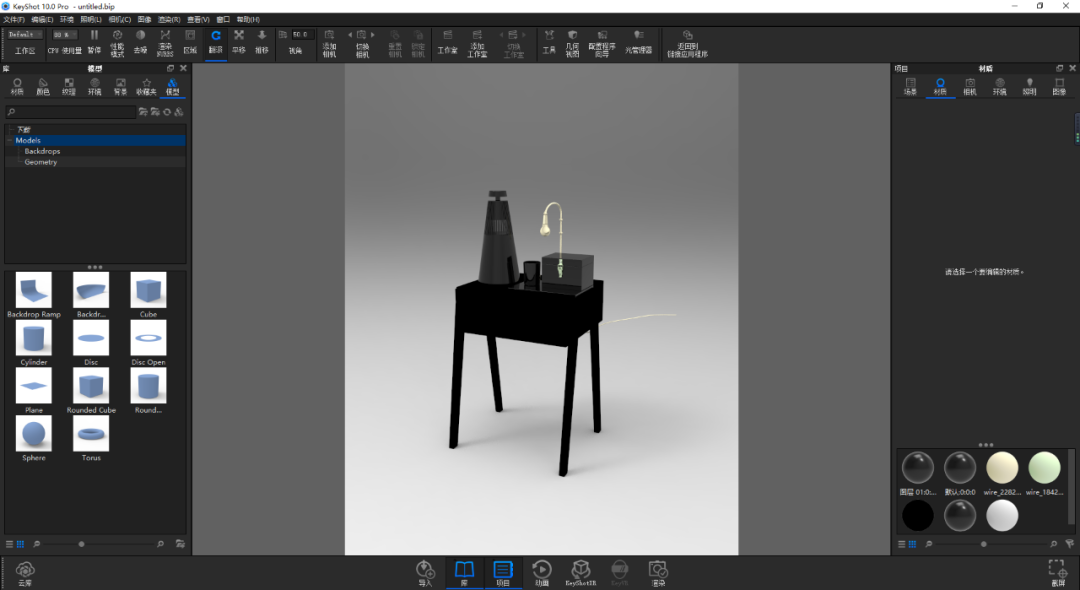Image resolution: width=1080 pixels, height=590 pixels.
Task: Select the tumble camera tool
Action: coord(216,42)
